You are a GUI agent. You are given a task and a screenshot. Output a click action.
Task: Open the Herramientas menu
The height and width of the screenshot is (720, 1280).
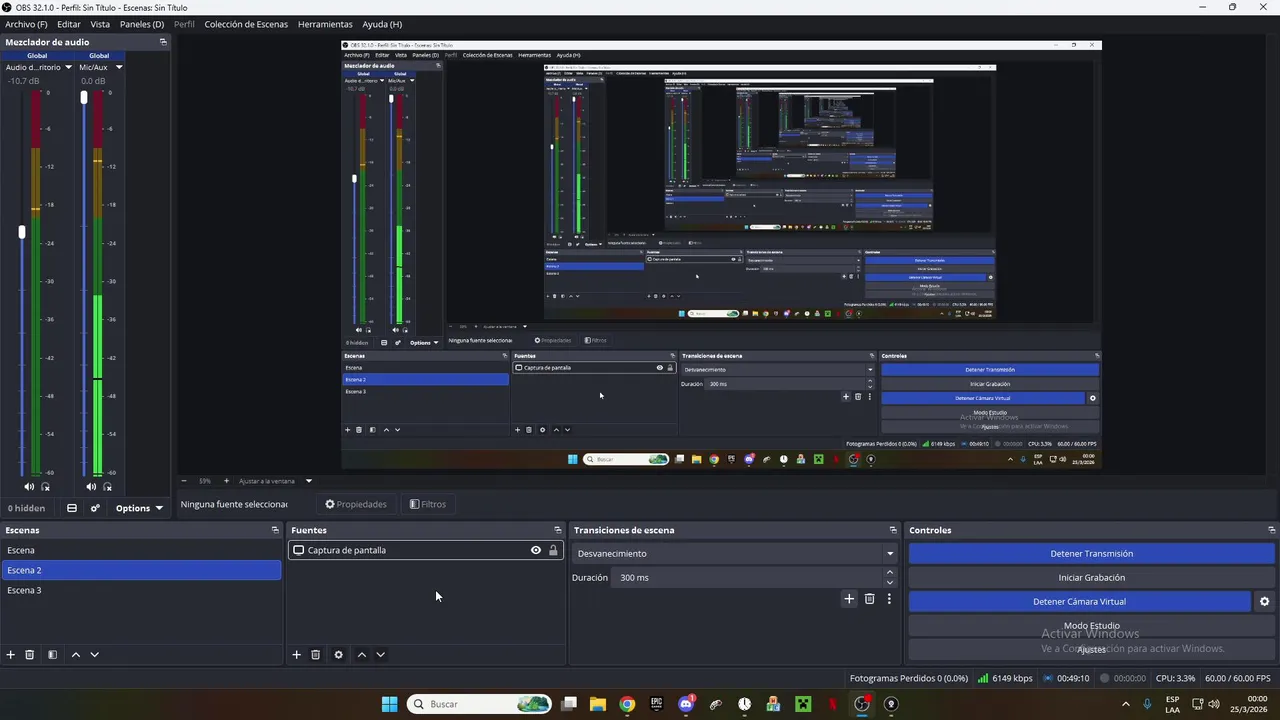pos(325,24)
